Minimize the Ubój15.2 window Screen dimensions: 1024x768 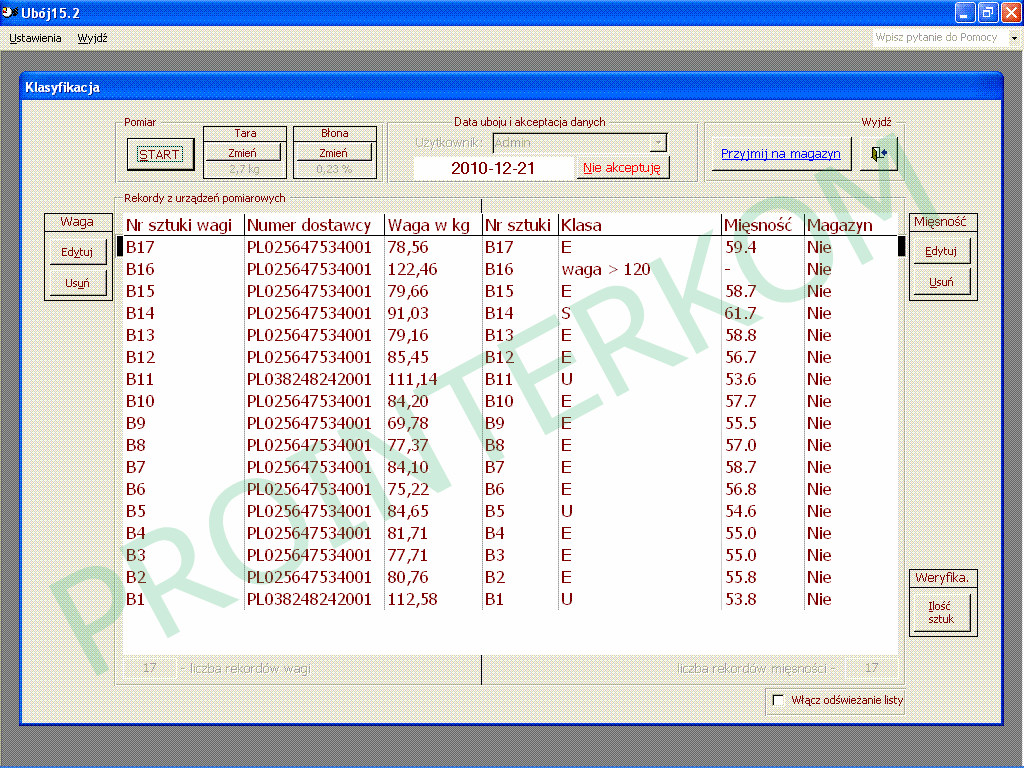(965, 12)
